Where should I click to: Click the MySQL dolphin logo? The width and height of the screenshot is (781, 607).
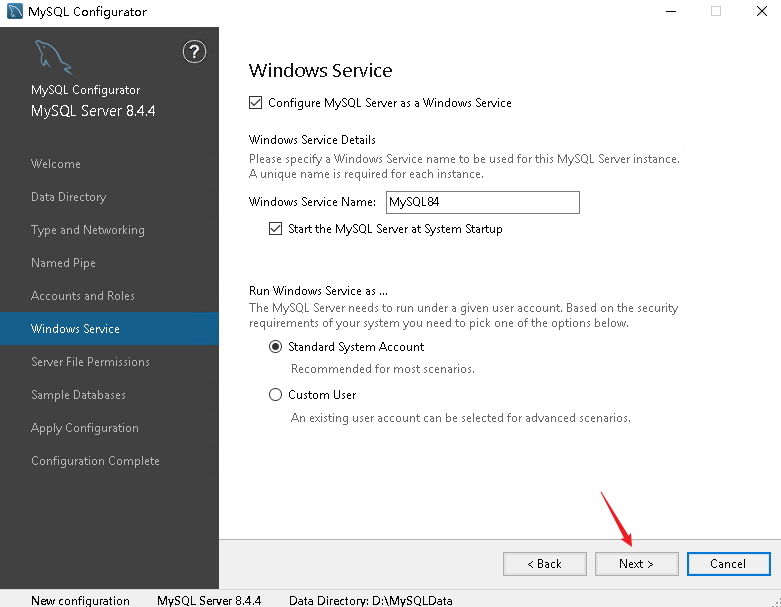pyautogui.click(x=53, y=57)
